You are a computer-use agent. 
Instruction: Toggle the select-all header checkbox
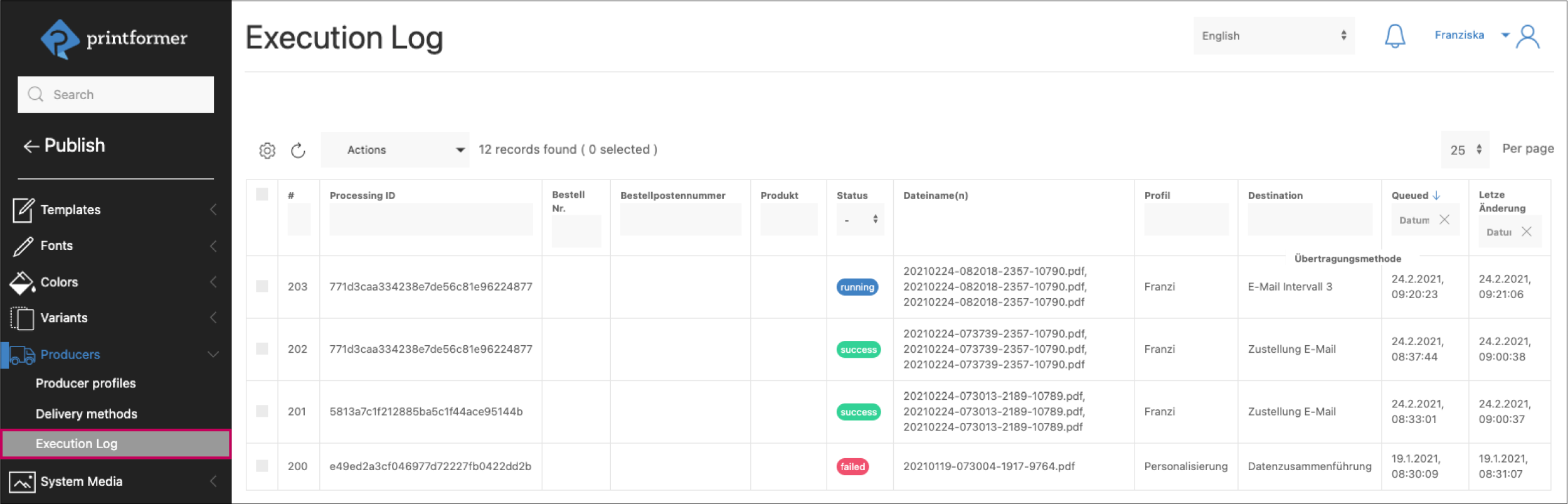pyautogui.click(x=262, y=195)
